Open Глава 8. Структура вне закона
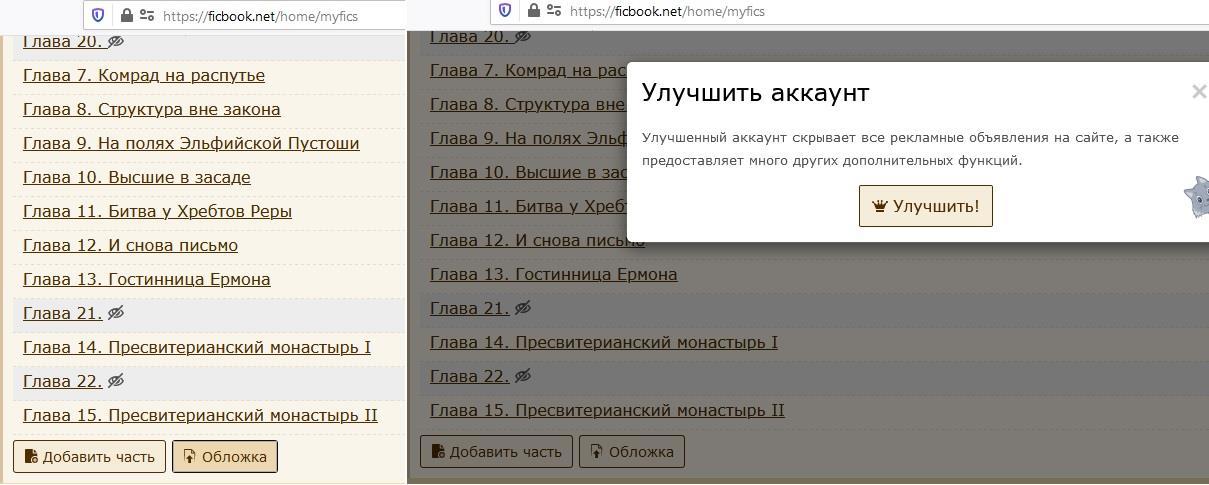Image resolution: width=1209 pixels, height=485 pixels. tap(152, 110)
